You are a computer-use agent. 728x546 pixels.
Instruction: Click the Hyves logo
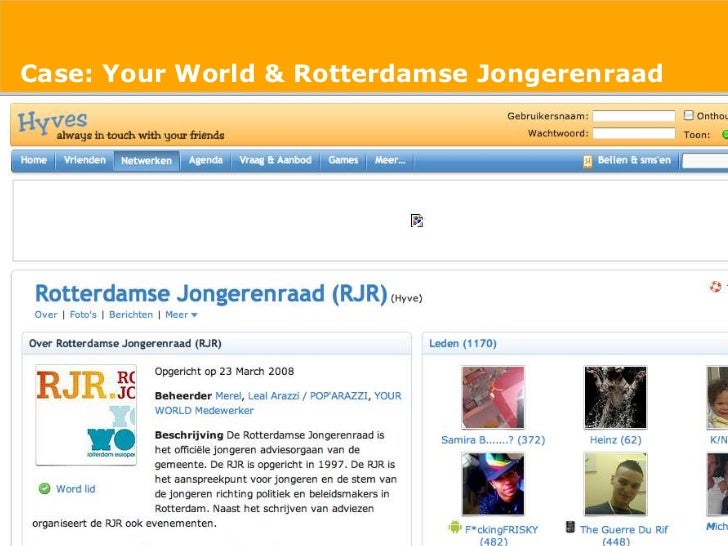pos(52,122)
